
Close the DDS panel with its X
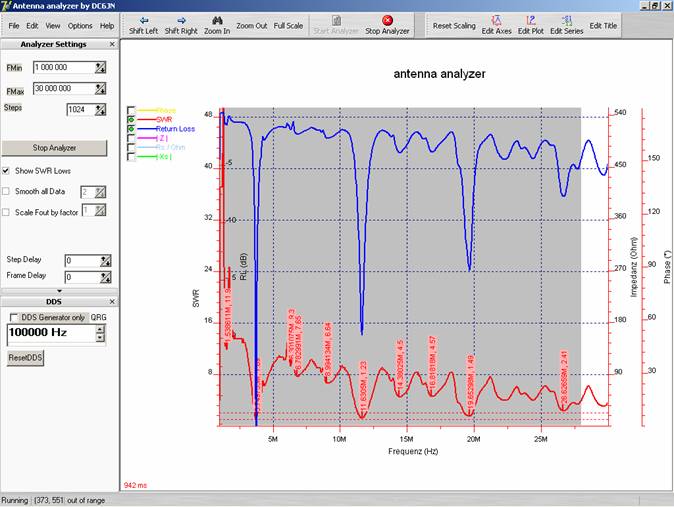[111, 301]
